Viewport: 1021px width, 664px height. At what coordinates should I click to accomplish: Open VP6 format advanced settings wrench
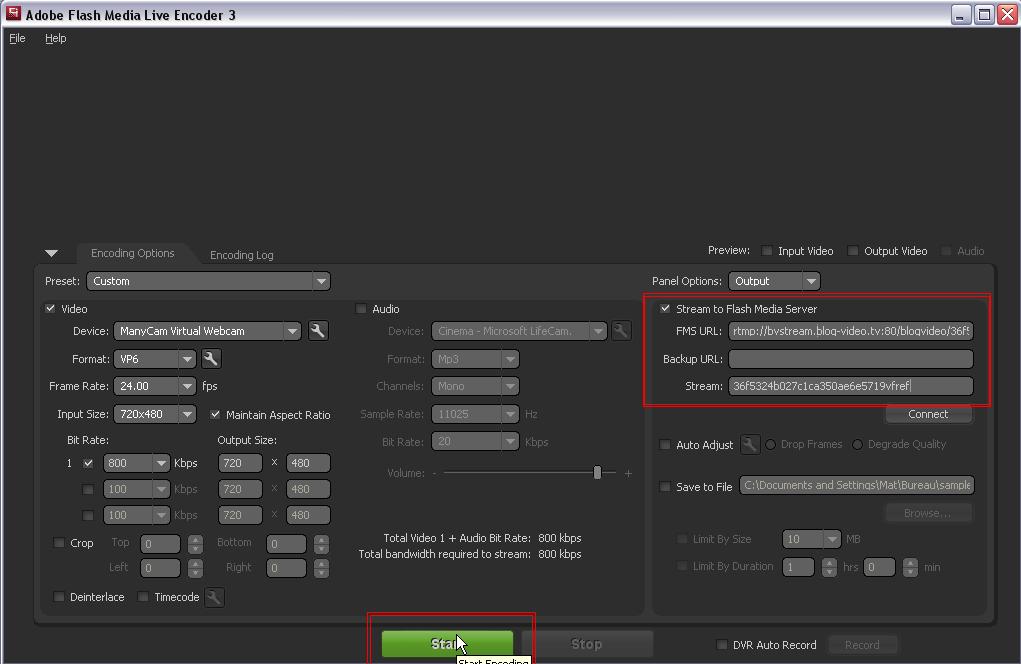click(x=211, y=359)
